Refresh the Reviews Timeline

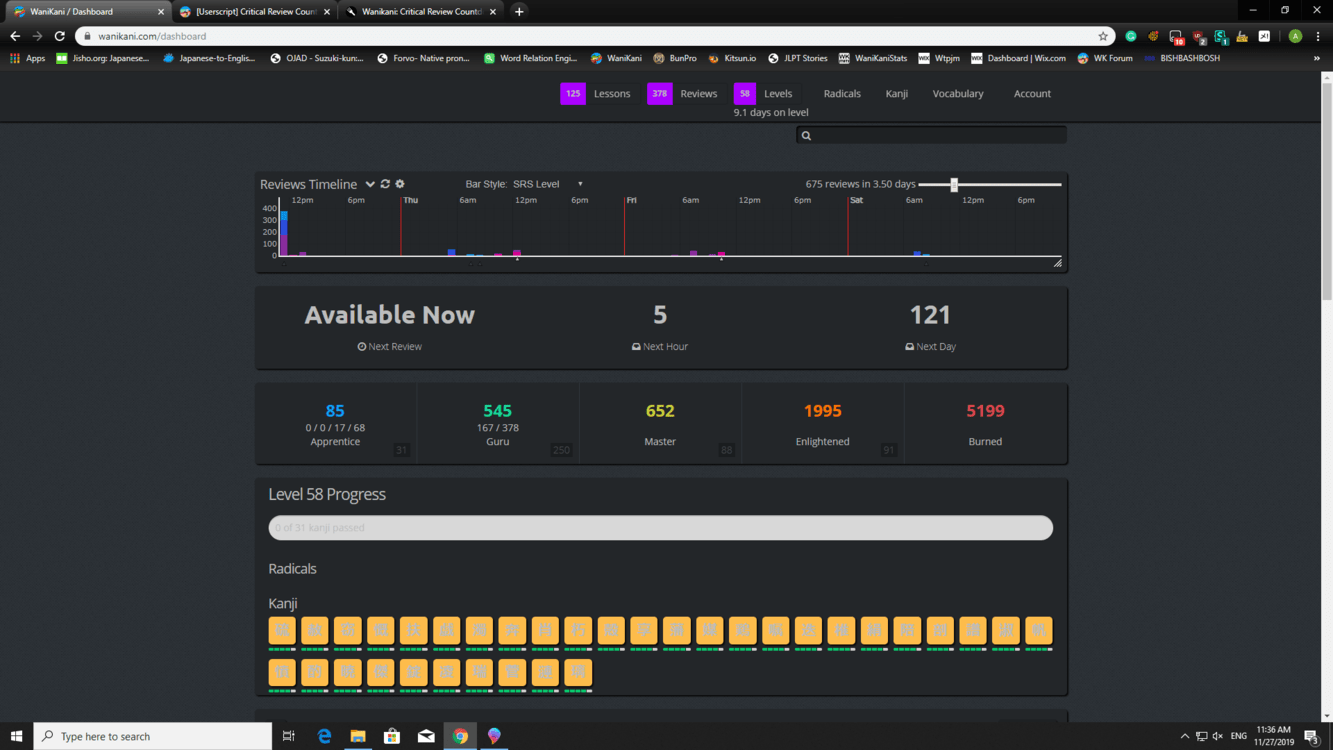[x=385, y=184]
